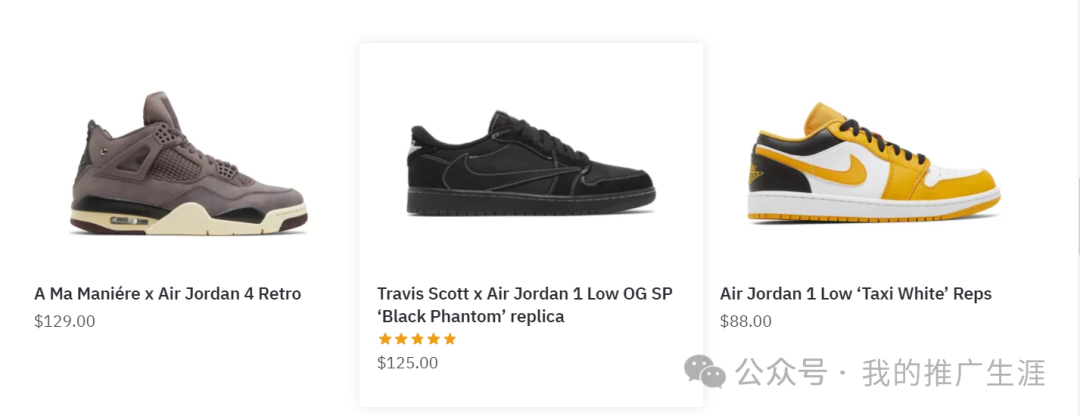
Task: Open the A Ma Maniére Air Jordan 4 image
Action: [188, 164]
